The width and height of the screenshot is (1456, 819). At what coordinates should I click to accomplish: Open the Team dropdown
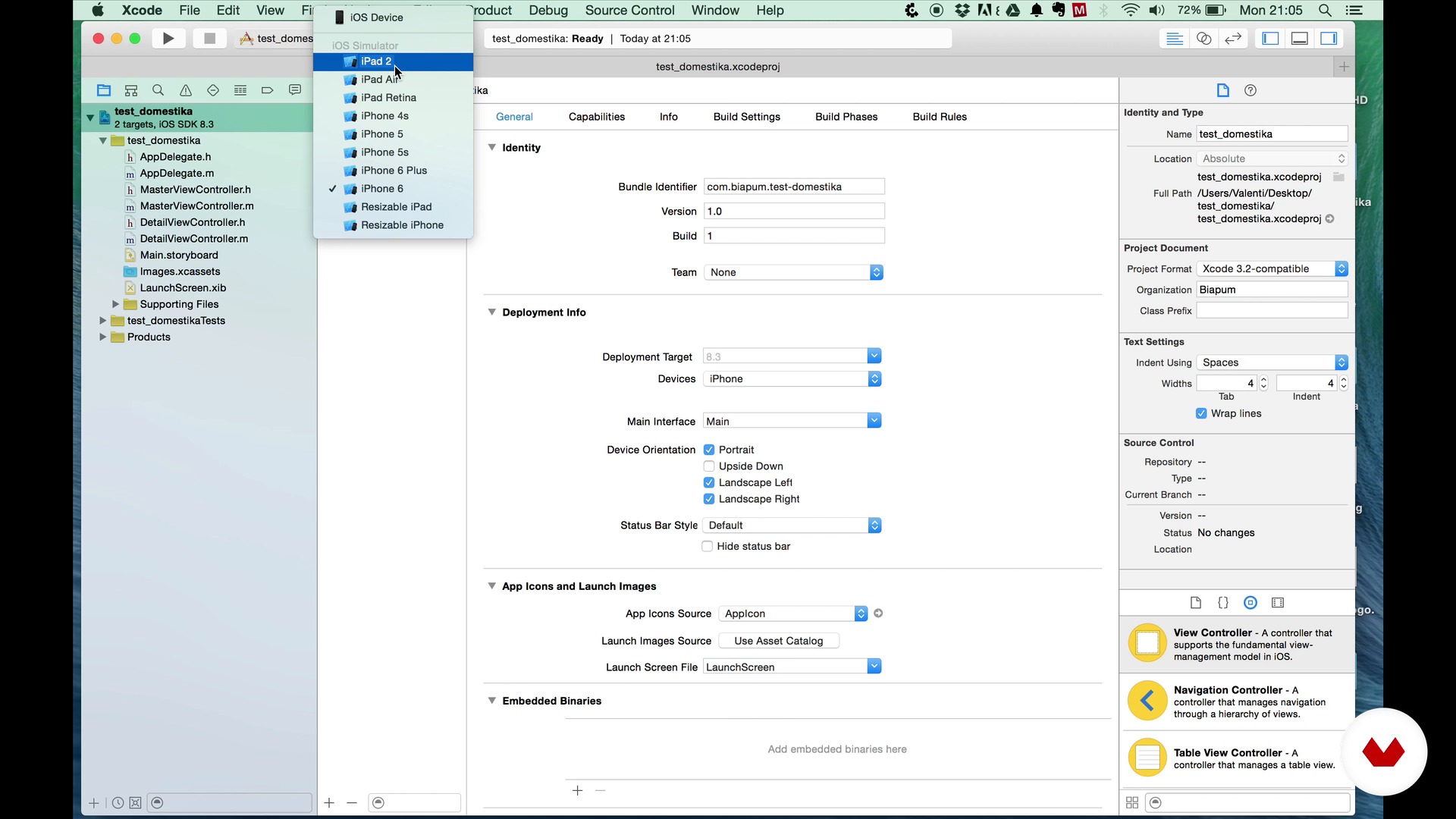point(794,272)
